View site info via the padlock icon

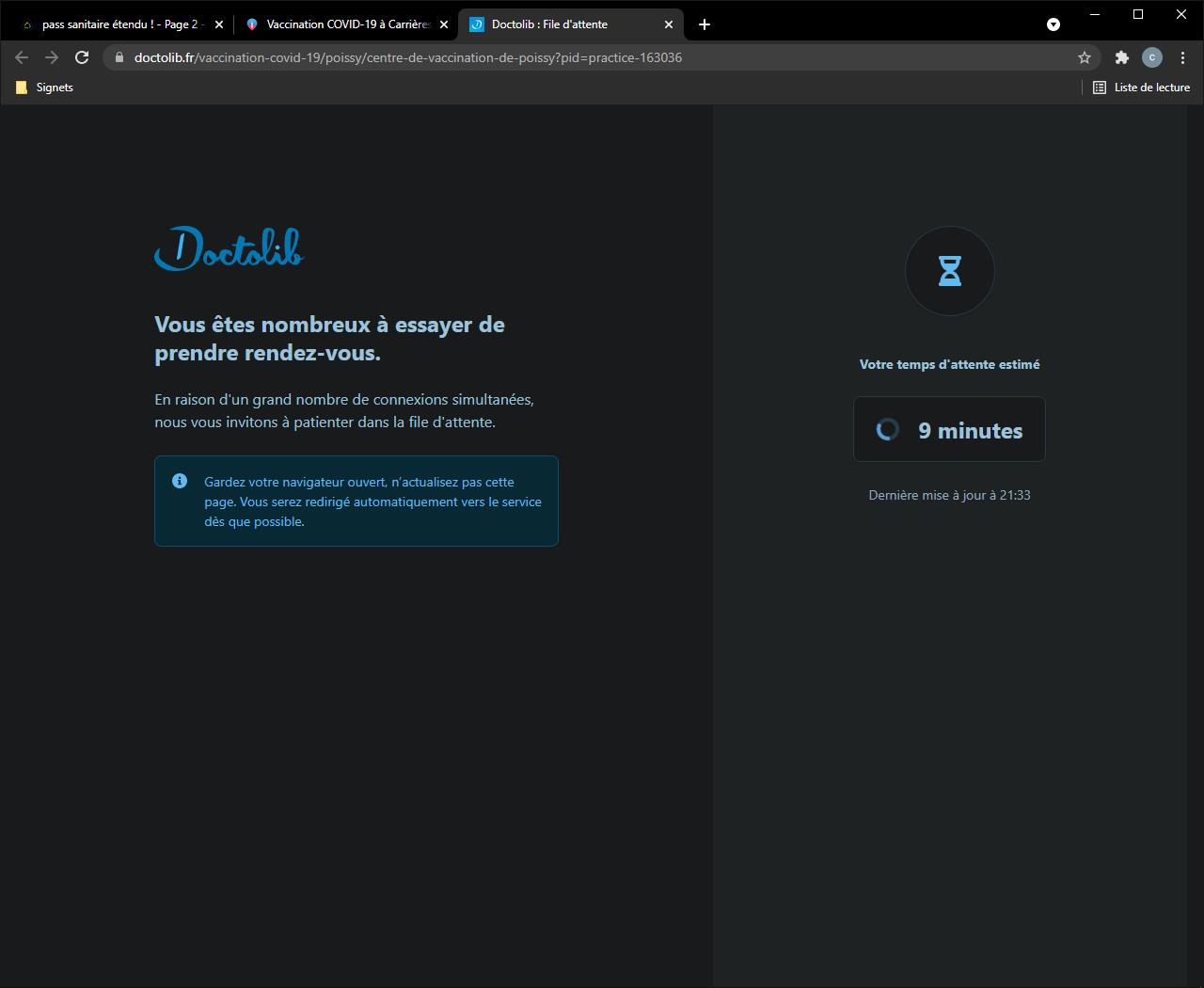[119, 57]
